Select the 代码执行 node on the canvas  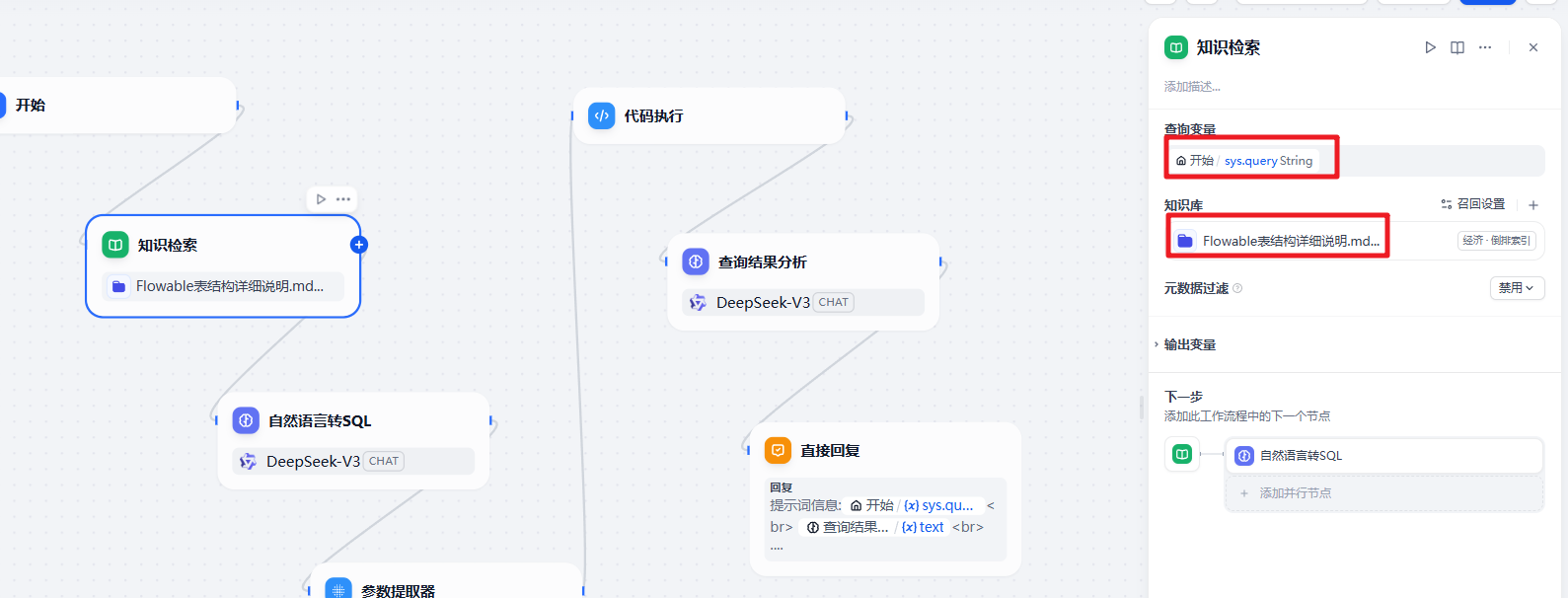709,116
